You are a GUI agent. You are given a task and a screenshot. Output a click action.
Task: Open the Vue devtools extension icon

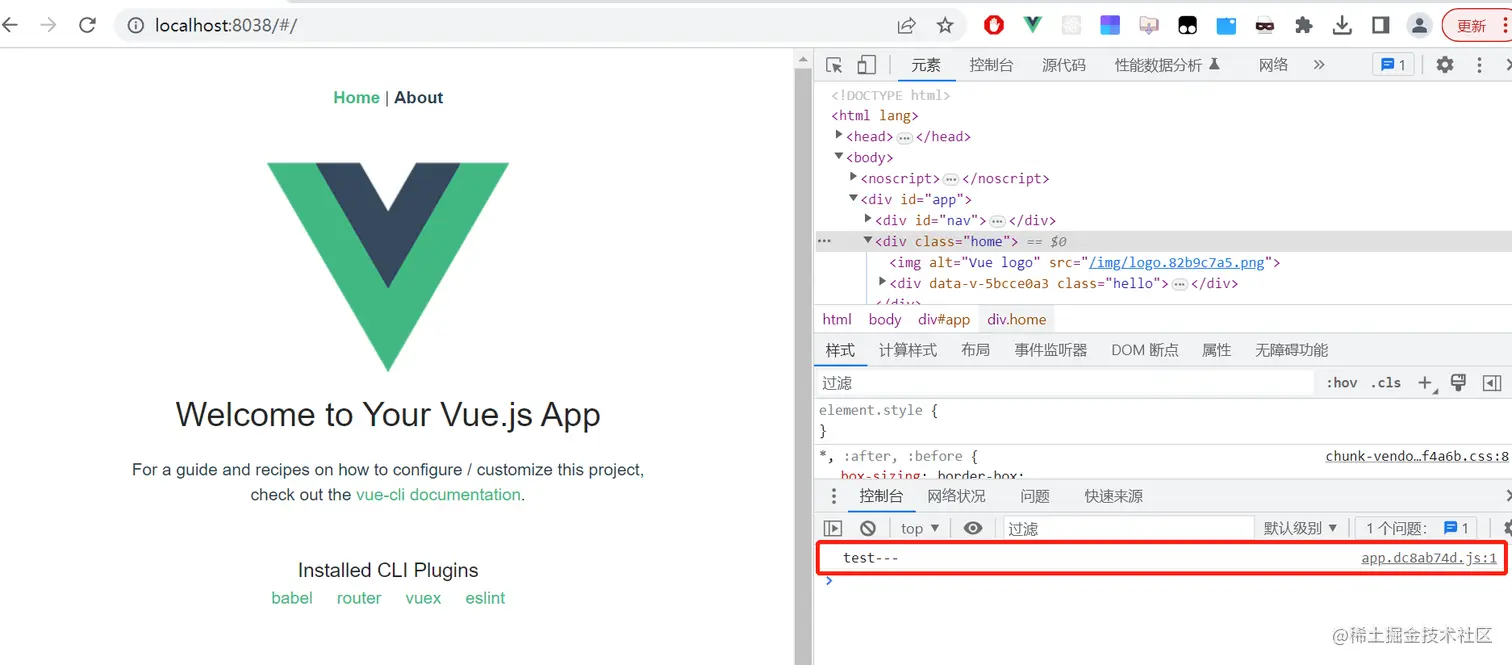tap(1033, 25)
